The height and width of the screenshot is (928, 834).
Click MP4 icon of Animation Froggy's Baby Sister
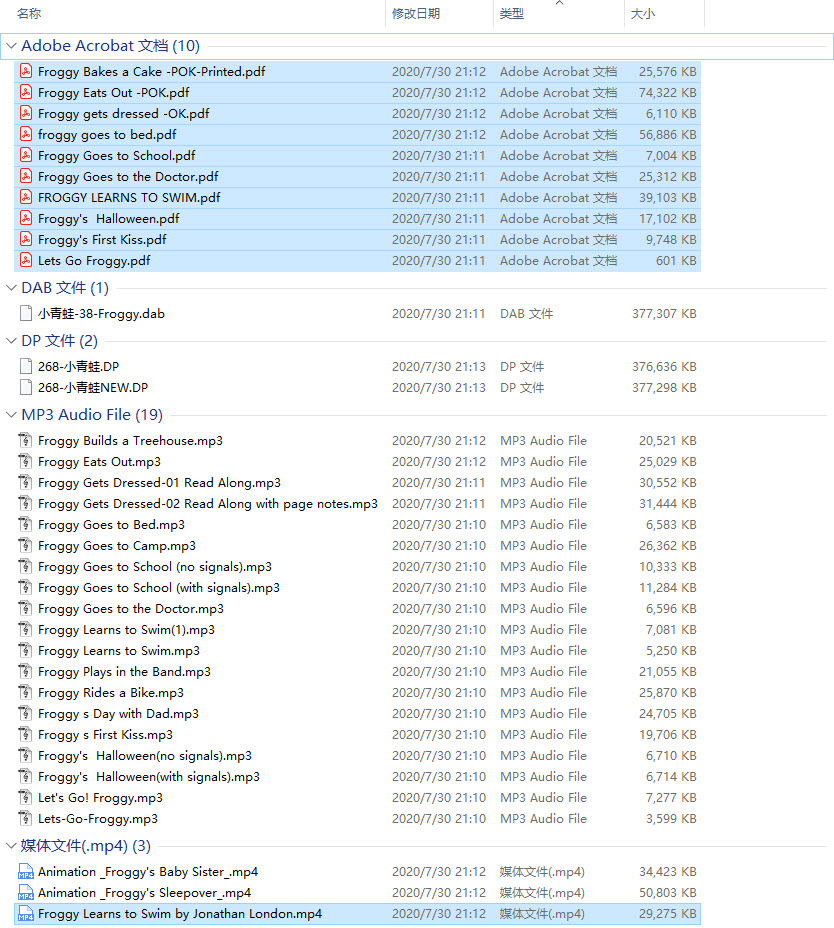(26, 872)
